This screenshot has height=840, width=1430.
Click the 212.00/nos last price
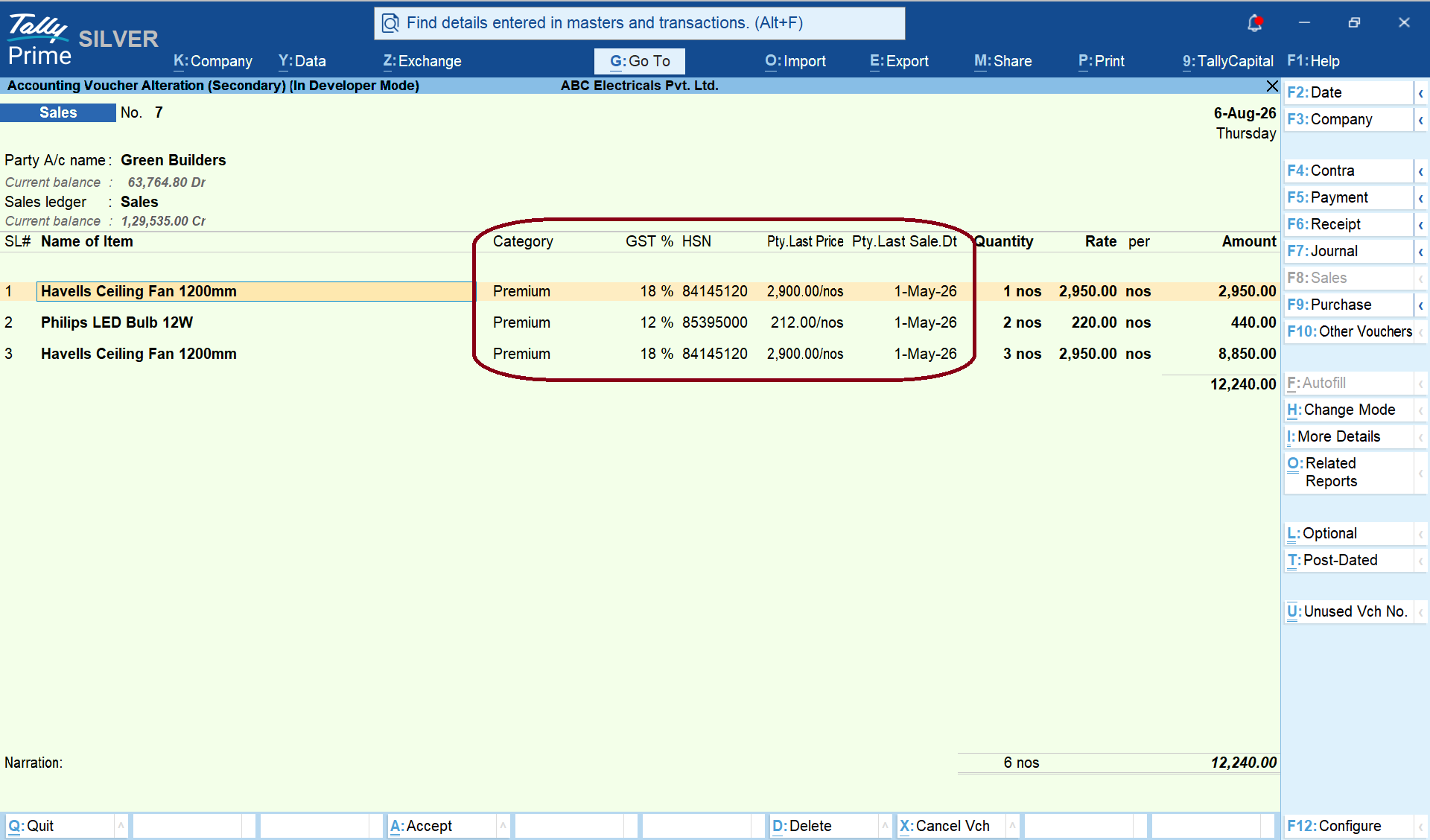807,323
